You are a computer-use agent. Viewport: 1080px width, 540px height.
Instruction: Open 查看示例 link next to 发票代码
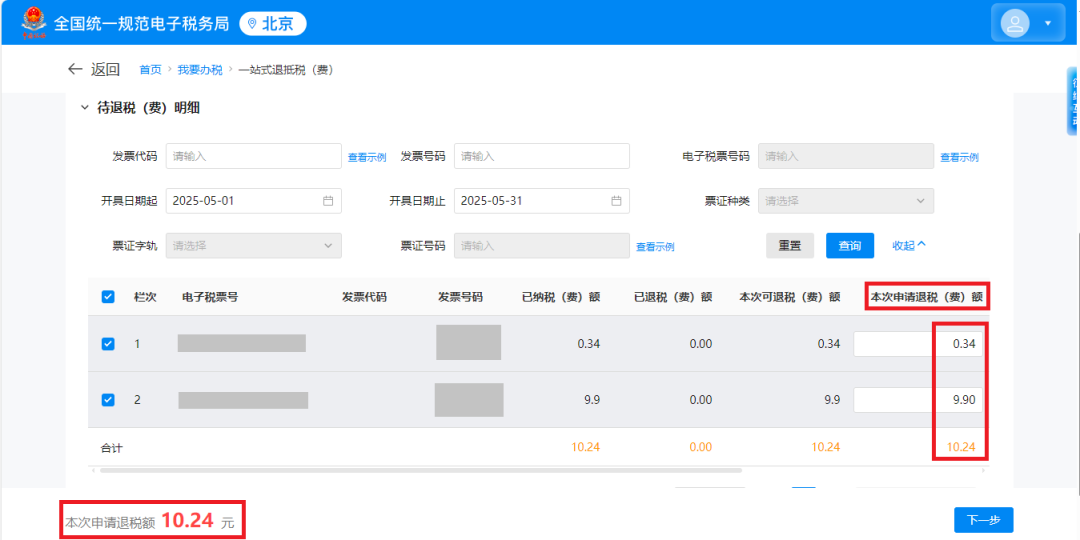[x=366, y=157]
